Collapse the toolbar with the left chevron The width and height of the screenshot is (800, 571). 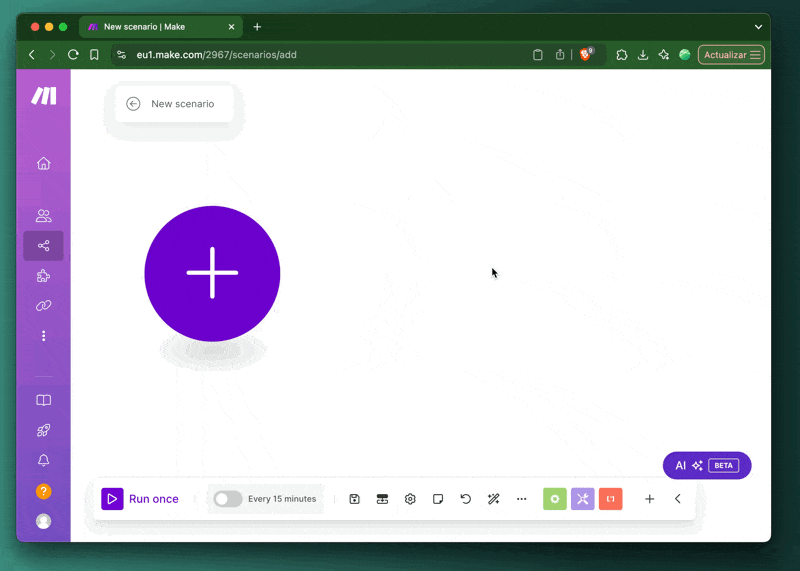678,499
